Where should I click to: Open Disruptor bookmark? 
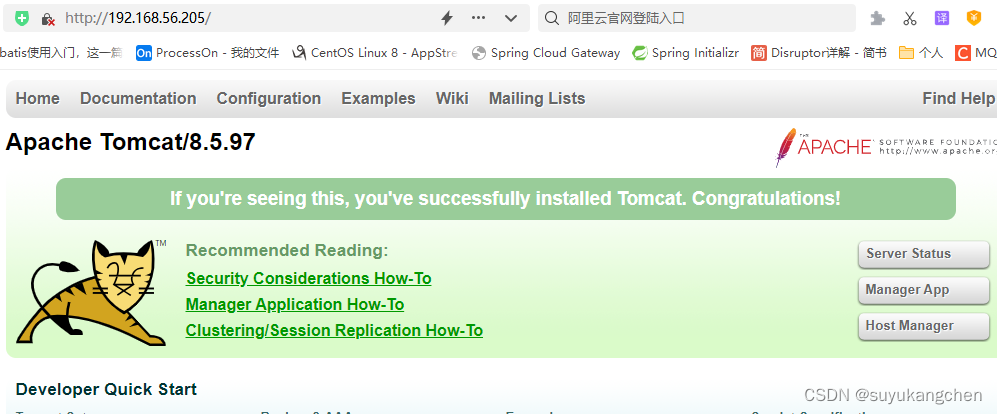[818, 53]
